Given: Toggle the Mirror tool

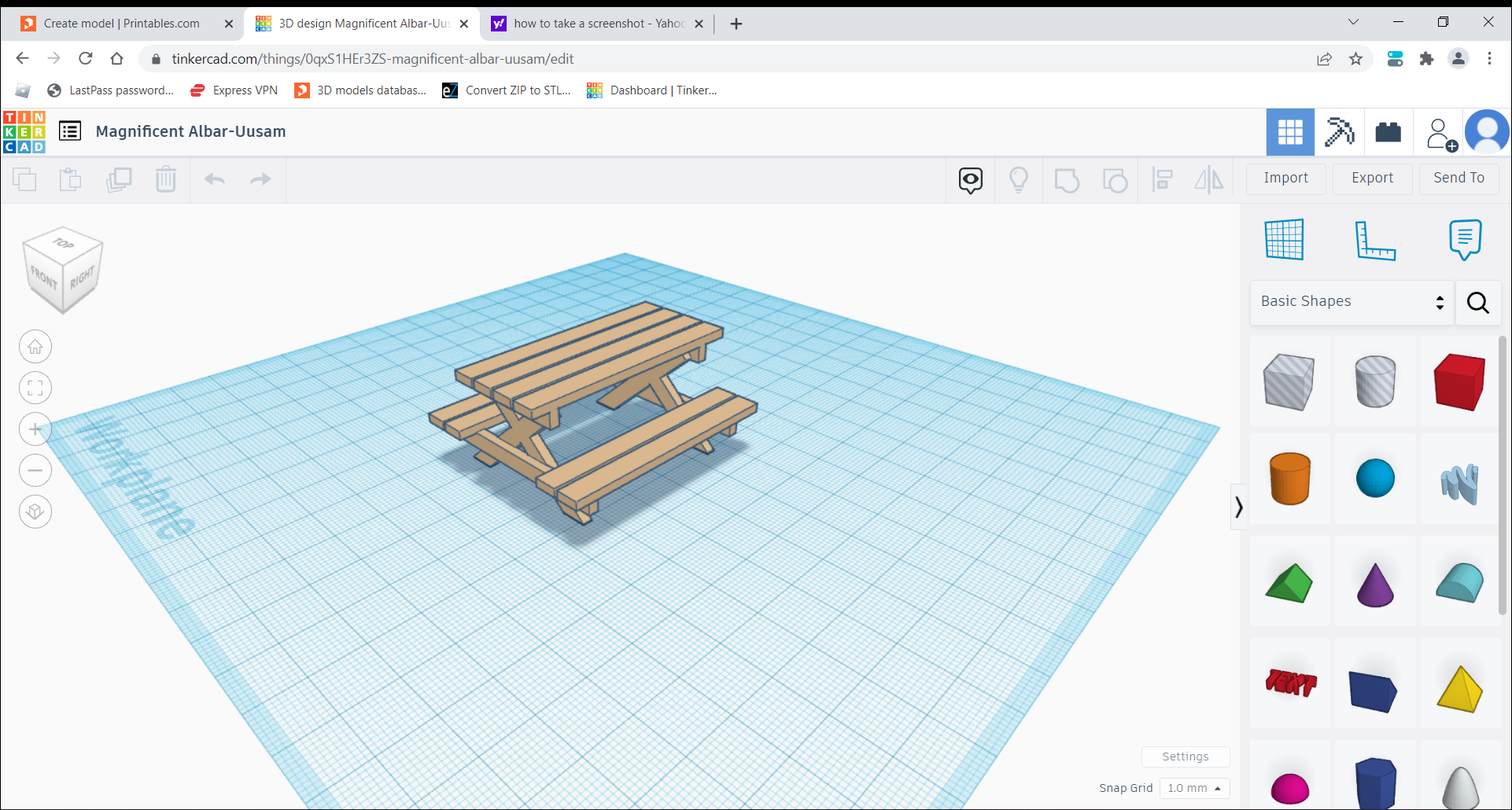Looking at the screenshot, I should click(x=1209, y=179).
